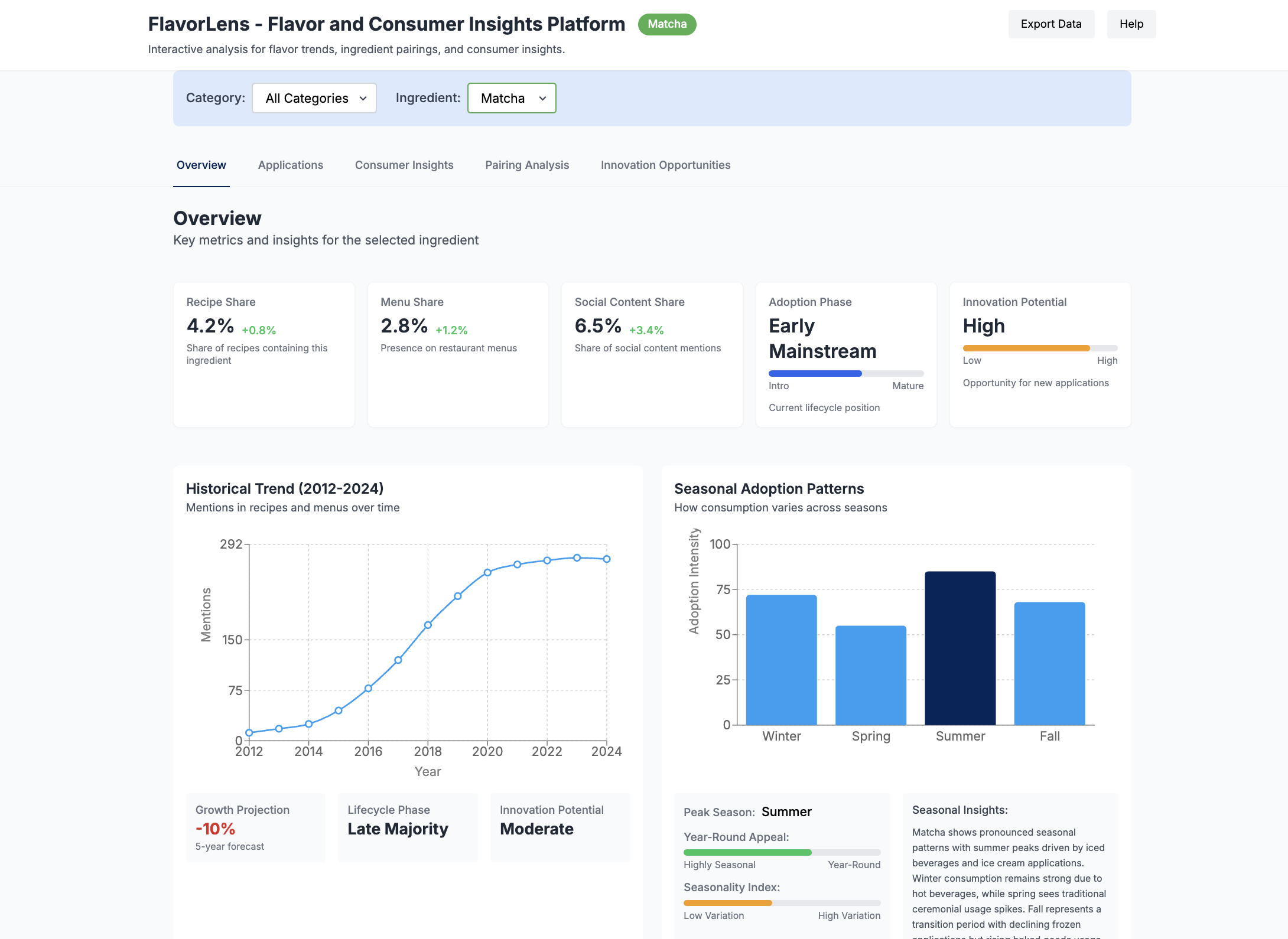
Task: Click the Current lifecycle position caption
Action: 824,407
